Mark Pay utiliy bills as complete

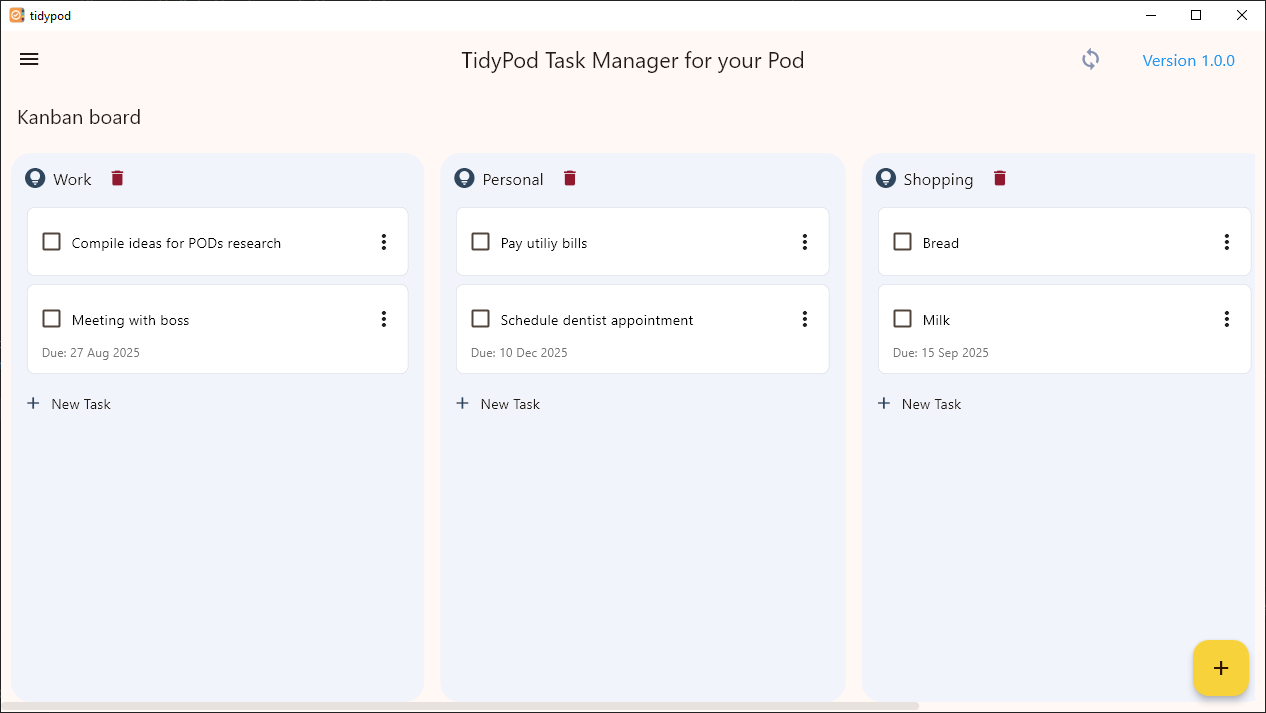(x=481, y=242)
